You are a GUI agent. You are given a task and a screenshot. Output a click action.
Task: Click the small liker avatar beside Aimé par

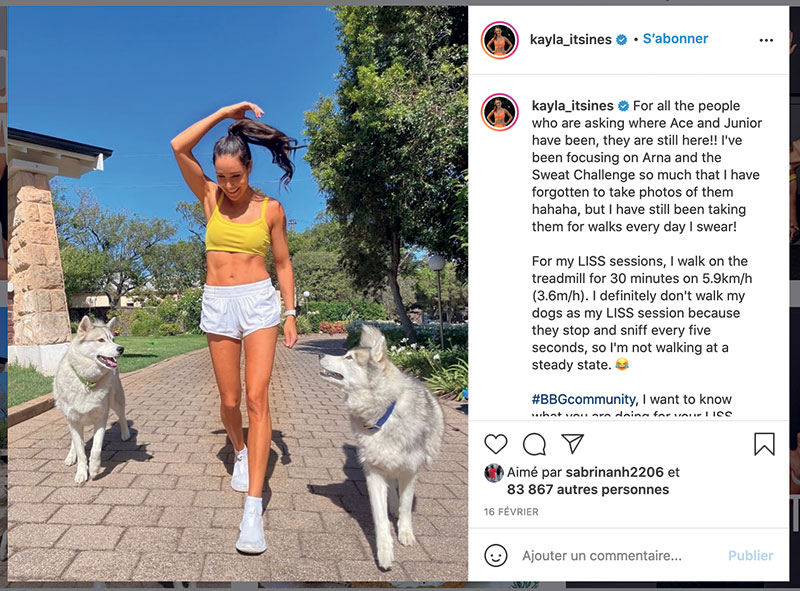[x=493, y=473]
